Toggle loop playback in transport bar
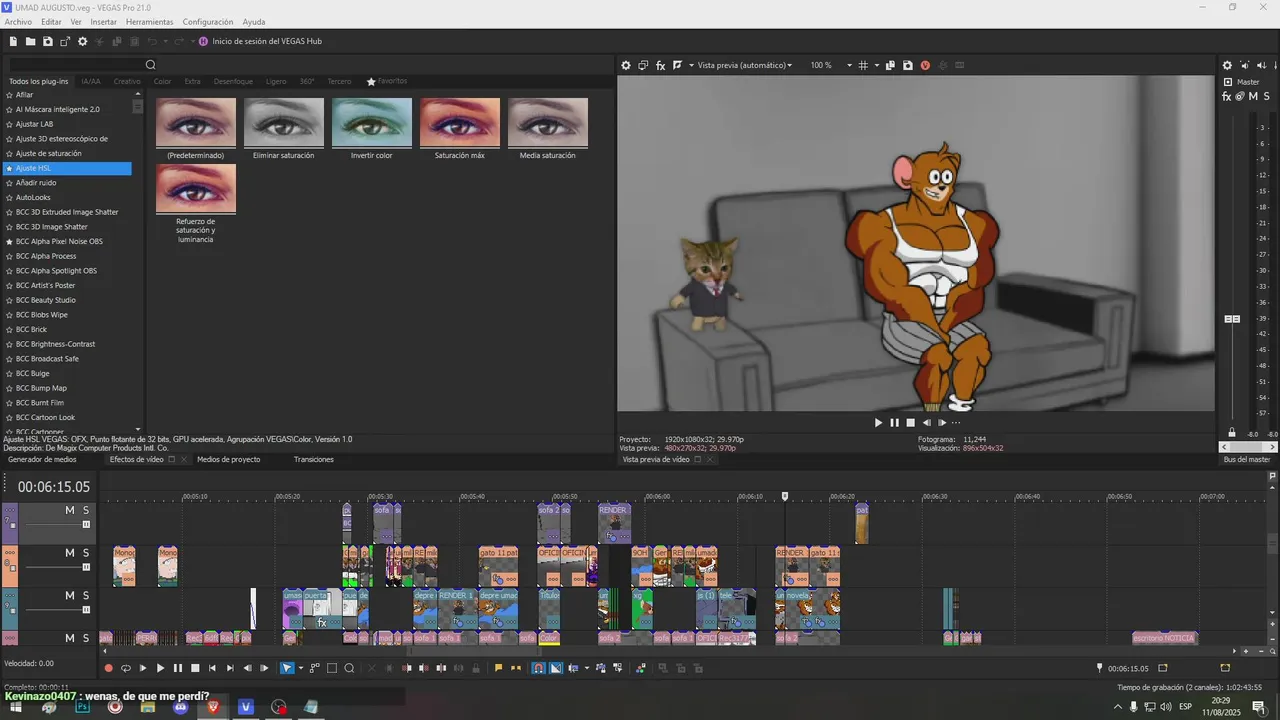Screen dimensions: 1280x720 [x=126, y=668]
